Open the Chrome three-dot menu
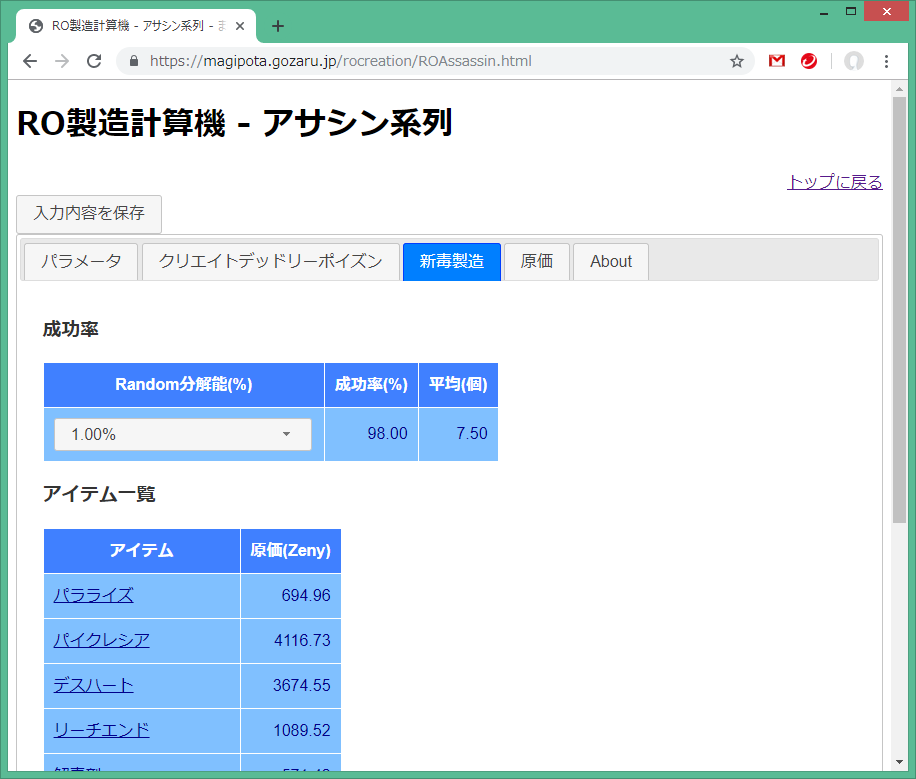This screenshot has width=916, height=779. pos(886,61)
